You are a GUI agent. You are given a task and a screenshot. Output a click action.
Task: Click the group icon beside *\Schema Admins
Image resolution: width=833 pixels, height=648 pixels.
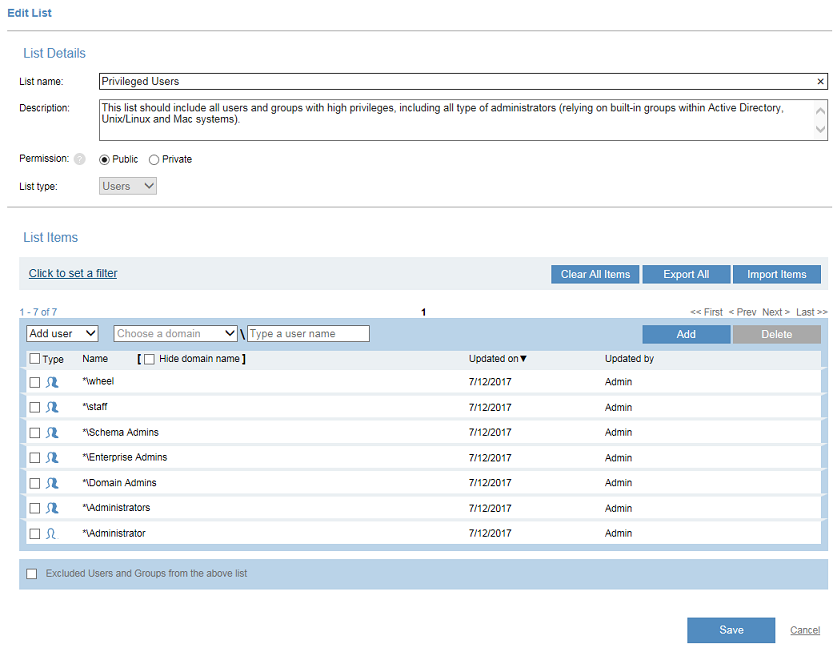coord(52,433)
